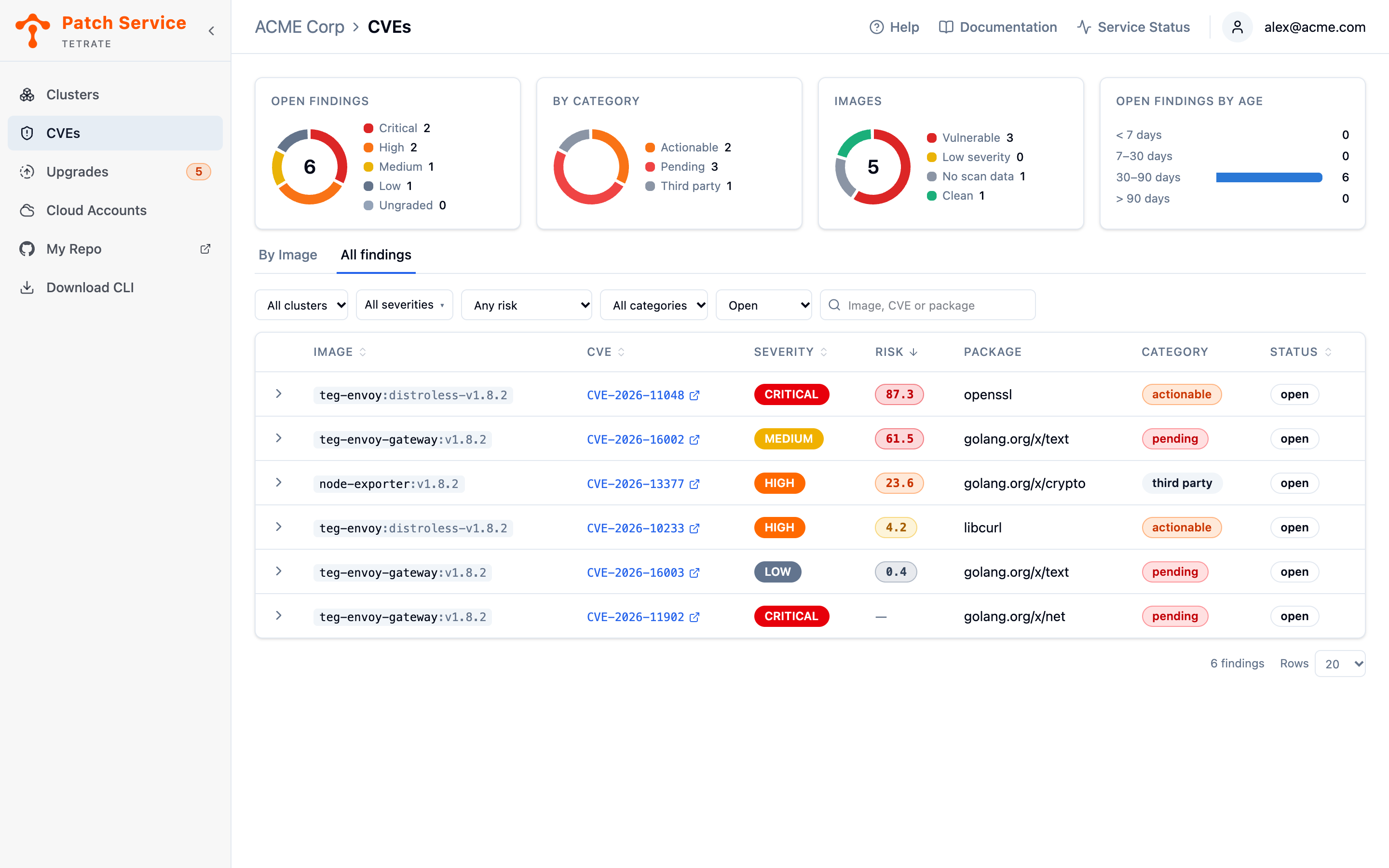Click Download CLI in the sidebar
1389x868 pixels.
[x=115, y=287]
